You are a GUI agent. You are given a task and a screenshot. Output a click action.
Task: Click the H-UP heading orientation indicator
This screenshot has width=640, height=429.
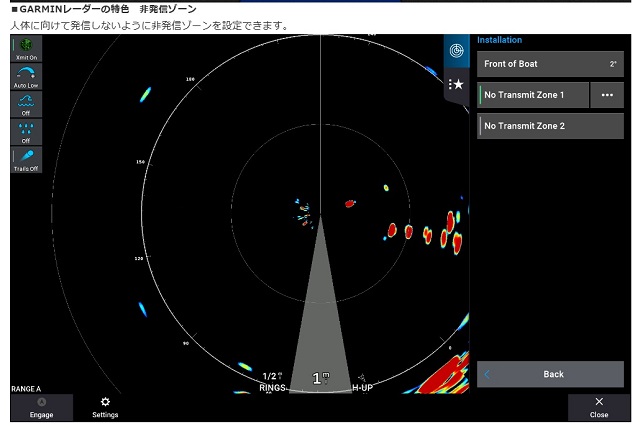tap(361, 382)
